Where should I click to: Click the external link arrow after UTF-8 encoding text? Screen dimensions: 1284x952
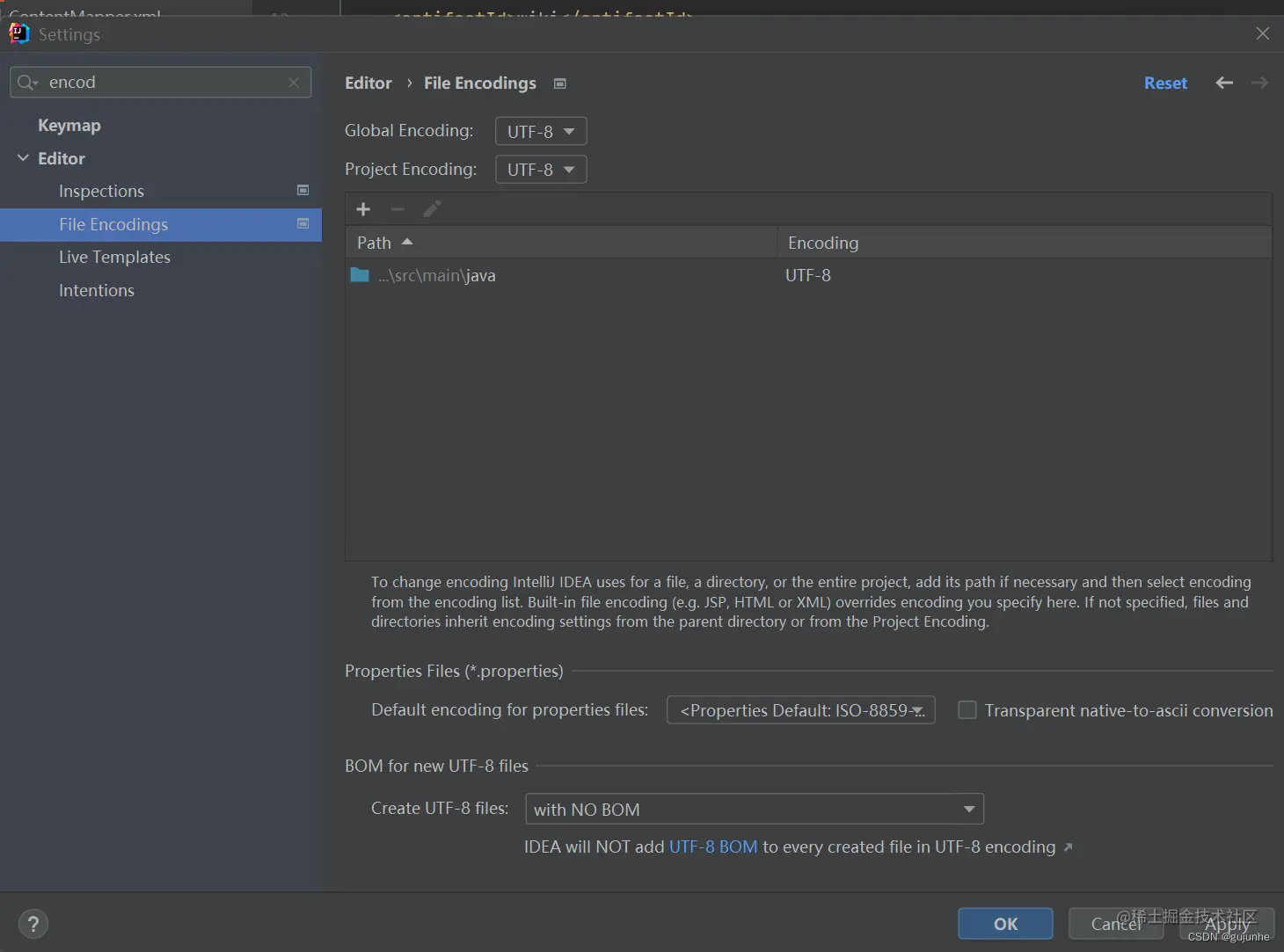pos(1068,847)
